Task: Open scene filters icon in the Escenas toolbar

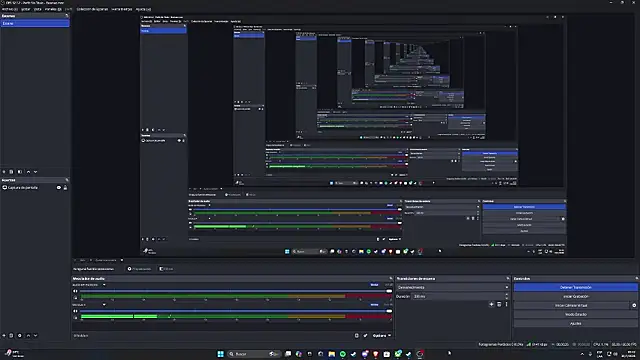Action: click(20, 172)
